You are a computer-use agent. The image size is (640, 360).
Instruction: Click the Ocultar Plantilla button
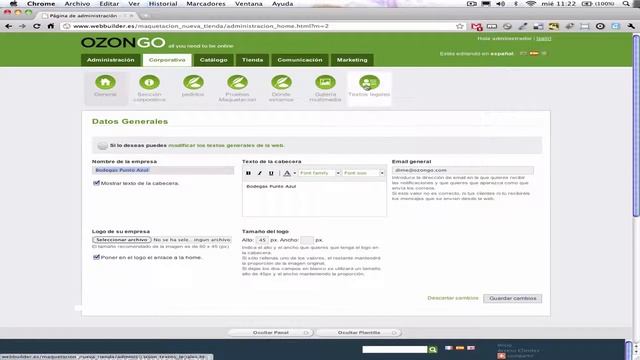tap(359, 333)
